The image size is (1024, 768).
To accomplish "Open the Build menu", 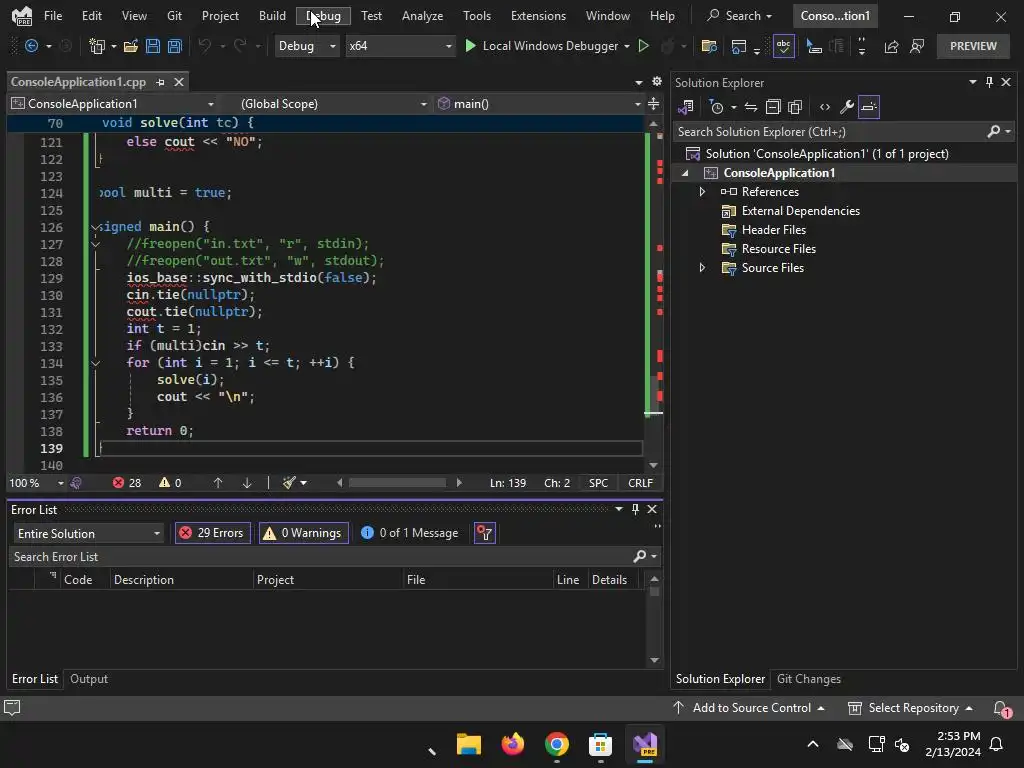I will click(x=272, y=16).
